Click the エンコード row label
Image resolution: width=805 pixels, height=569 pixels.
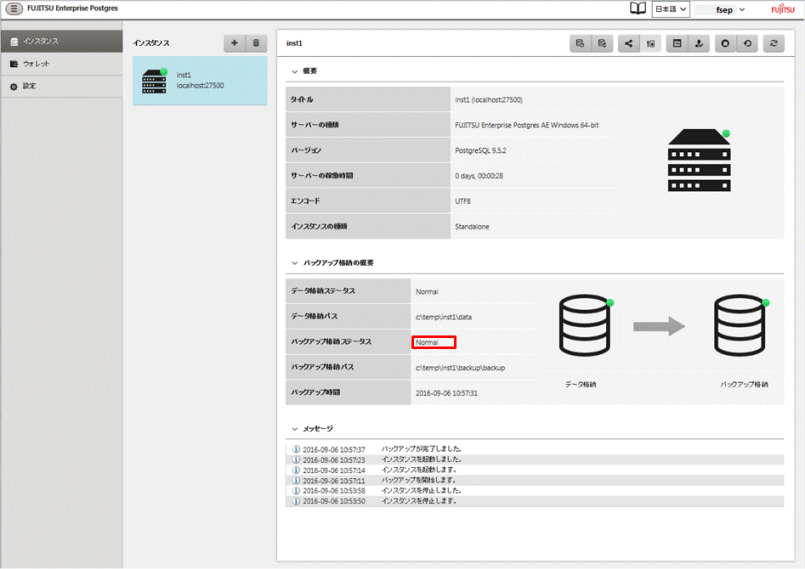(x=305, y=201)
